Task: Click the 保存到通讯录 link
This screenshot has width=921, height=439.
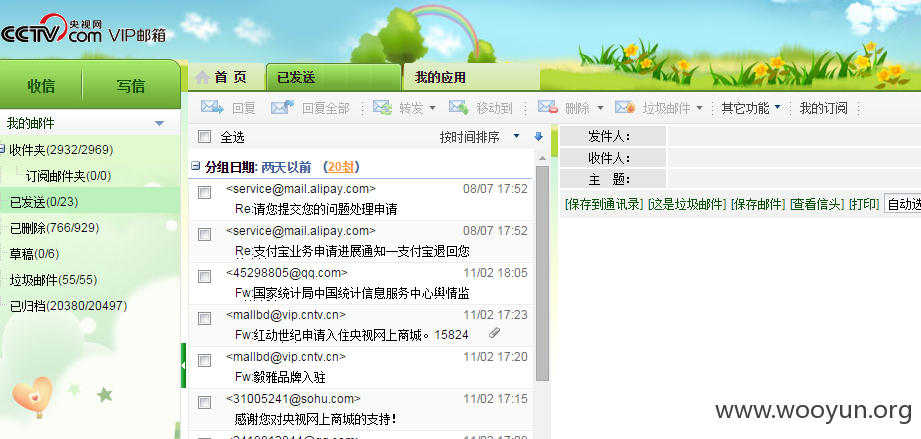Action: [x=604, y=205]
